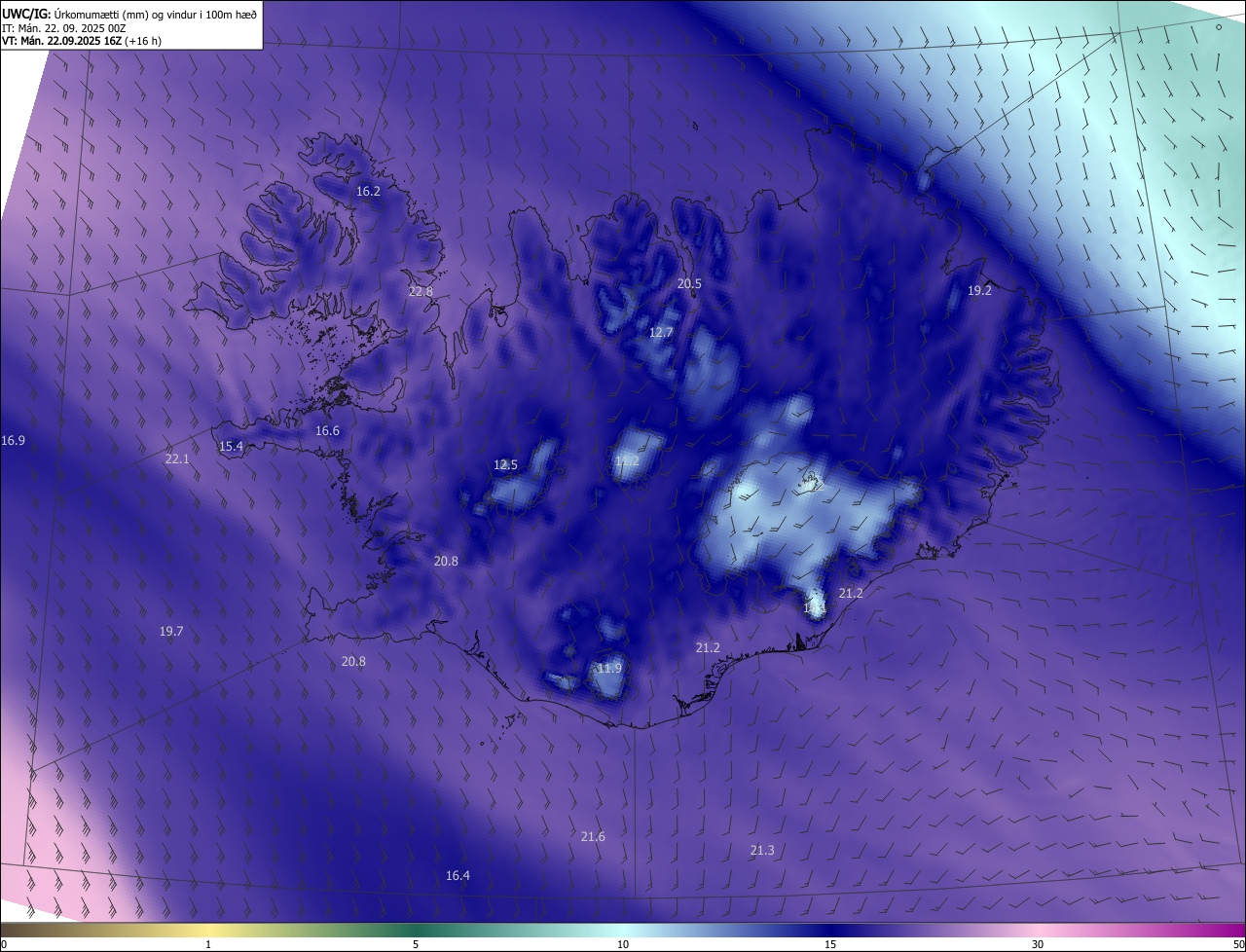Click the 21.3 value on the map
The width and height of the screenshot is (1246, 952).
pyautogui.click(x=762, y=851)
